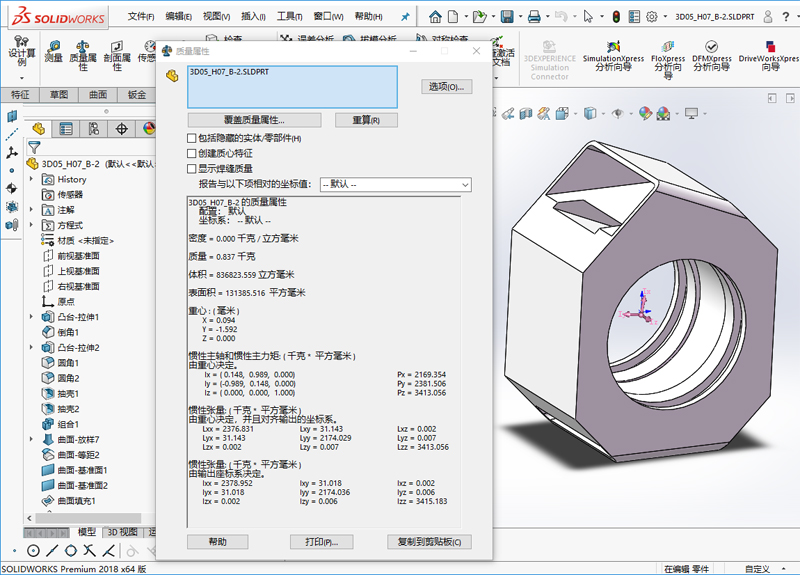Toggle the show weld bead mass checkbox
The height and width of the screenshot is (575, 800).
(192, 169)
